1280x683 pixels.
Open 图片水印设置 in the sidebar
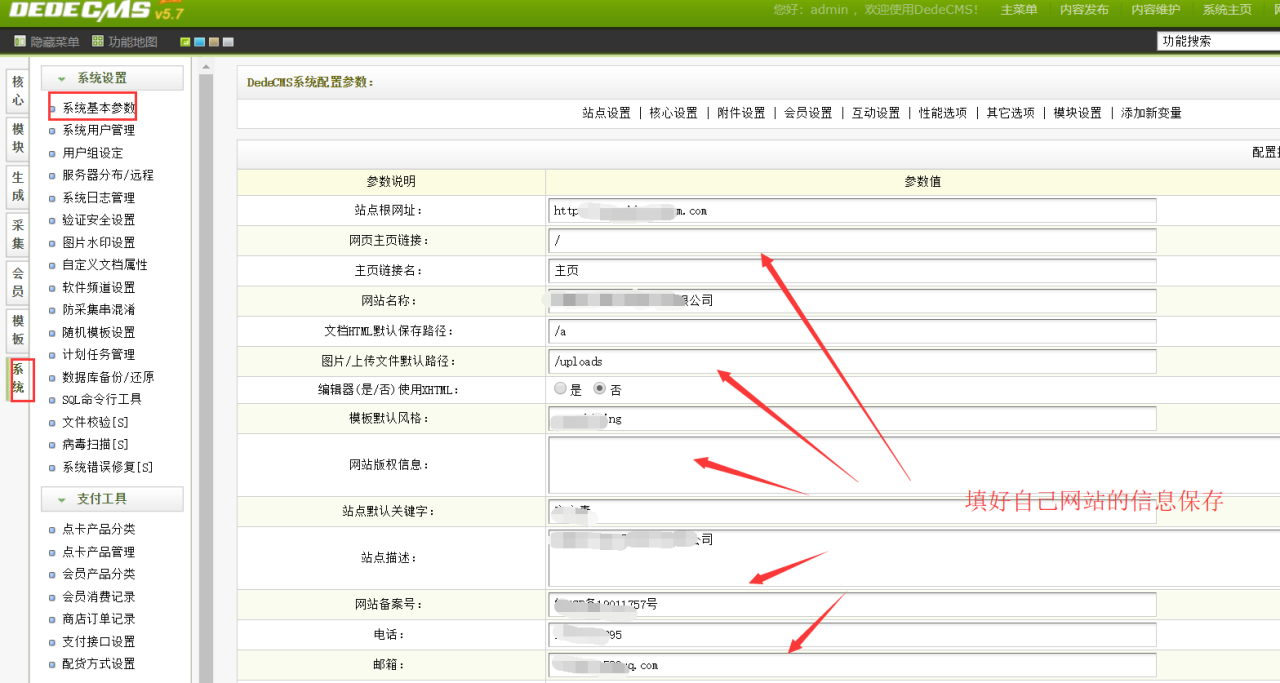(98, 243)
